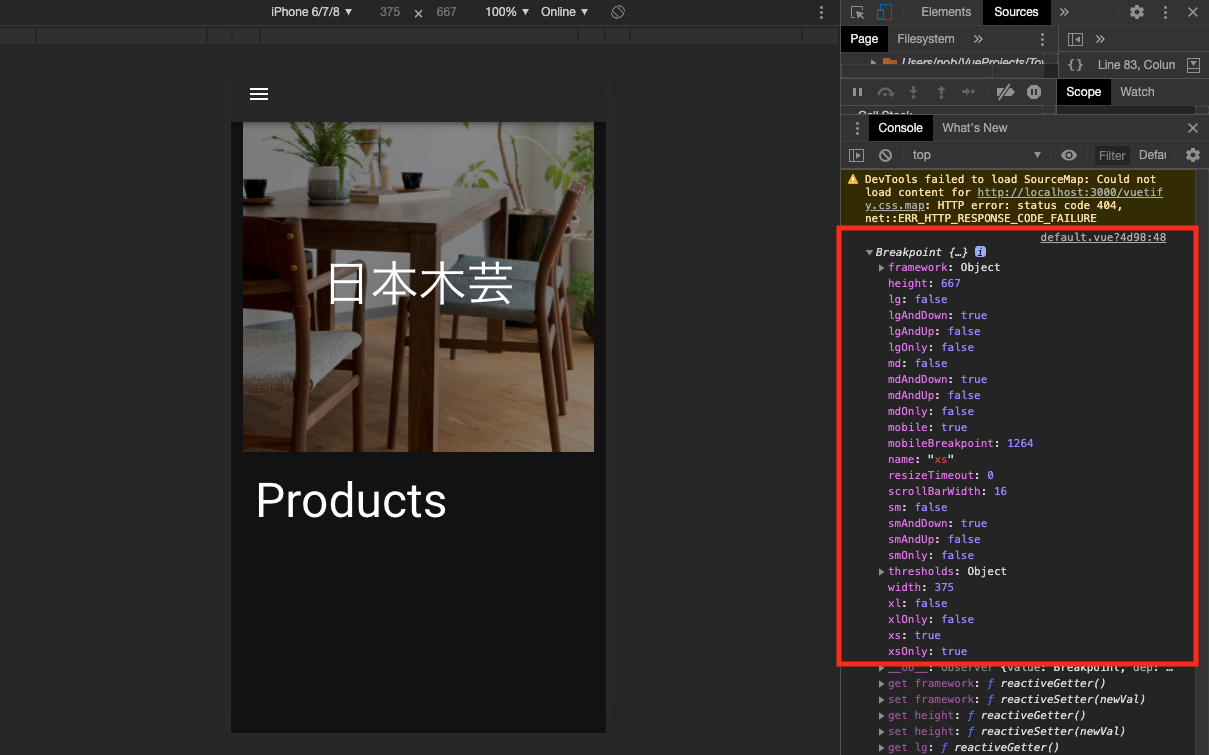The width and height of the screenshot is (1209, 755).
Task: Select the mobileBreakpoint: 1264 property
Action: [960, 444]
